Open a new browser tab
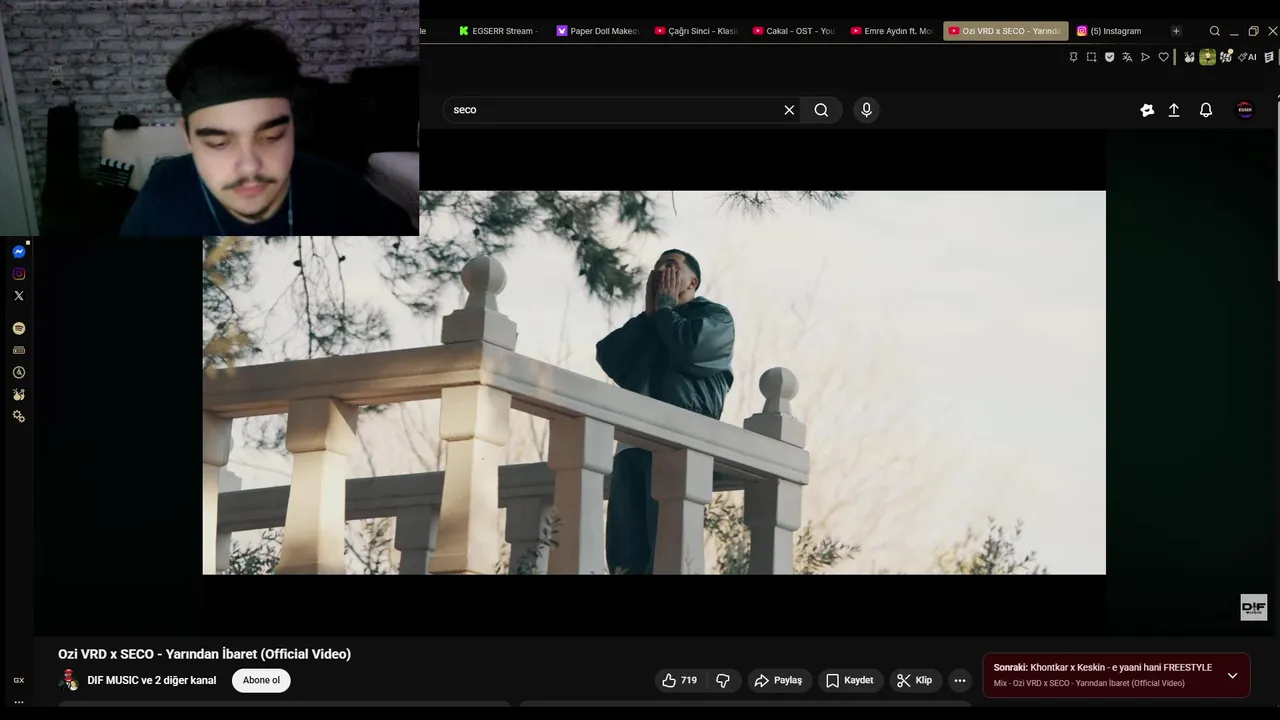The width and height of the screenshot is (1280, 720). [1176, 31]
